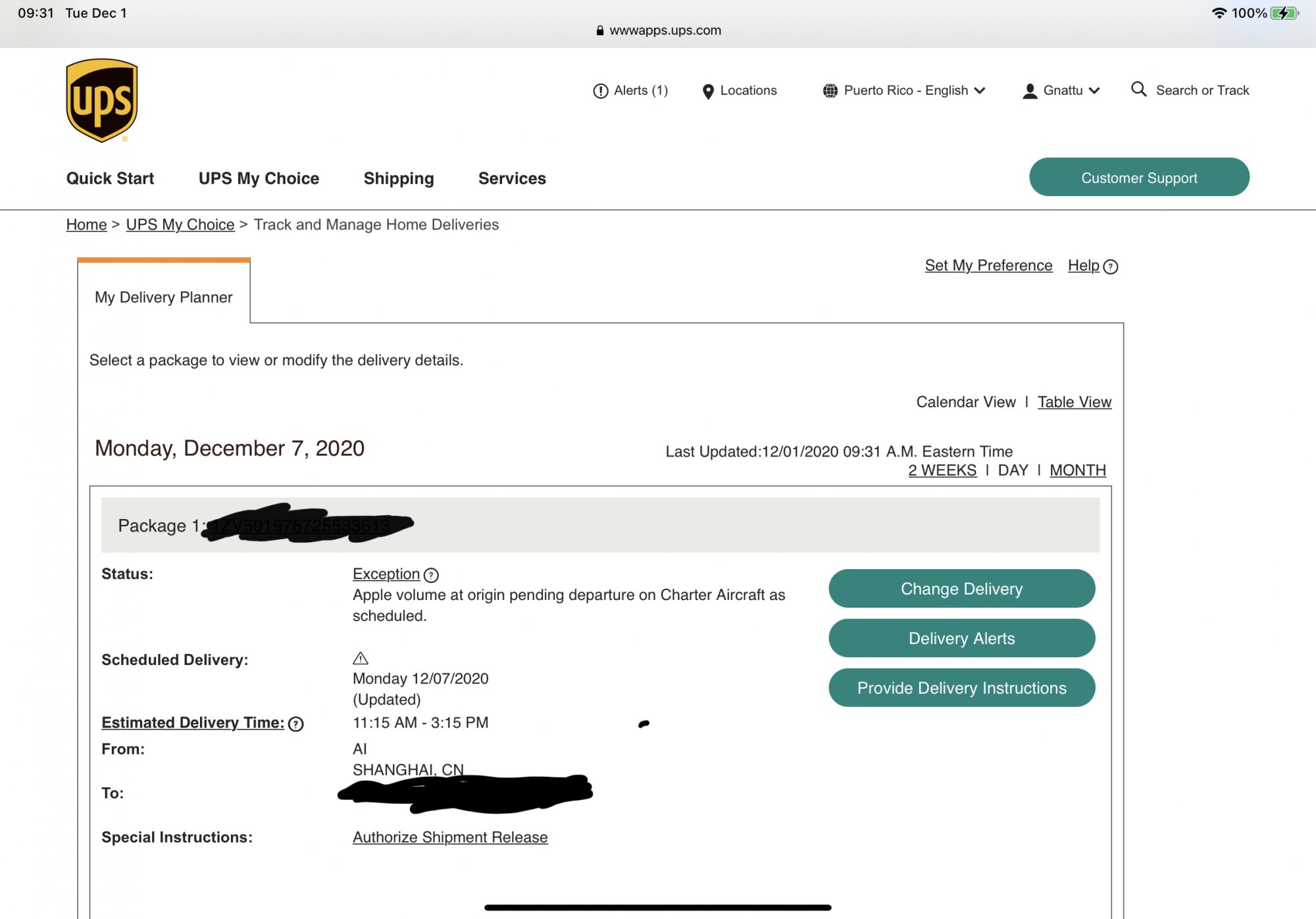Click the Estimated Delivery Time info icon

click(296, 724)
